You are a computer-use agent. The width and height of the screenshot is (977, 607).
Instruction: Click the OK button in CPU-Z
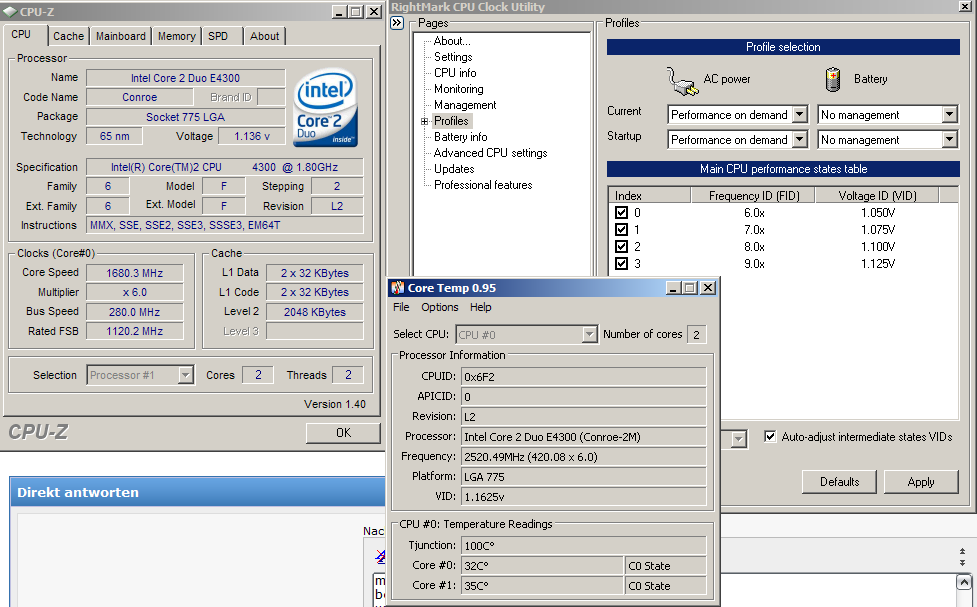(343, 433)
